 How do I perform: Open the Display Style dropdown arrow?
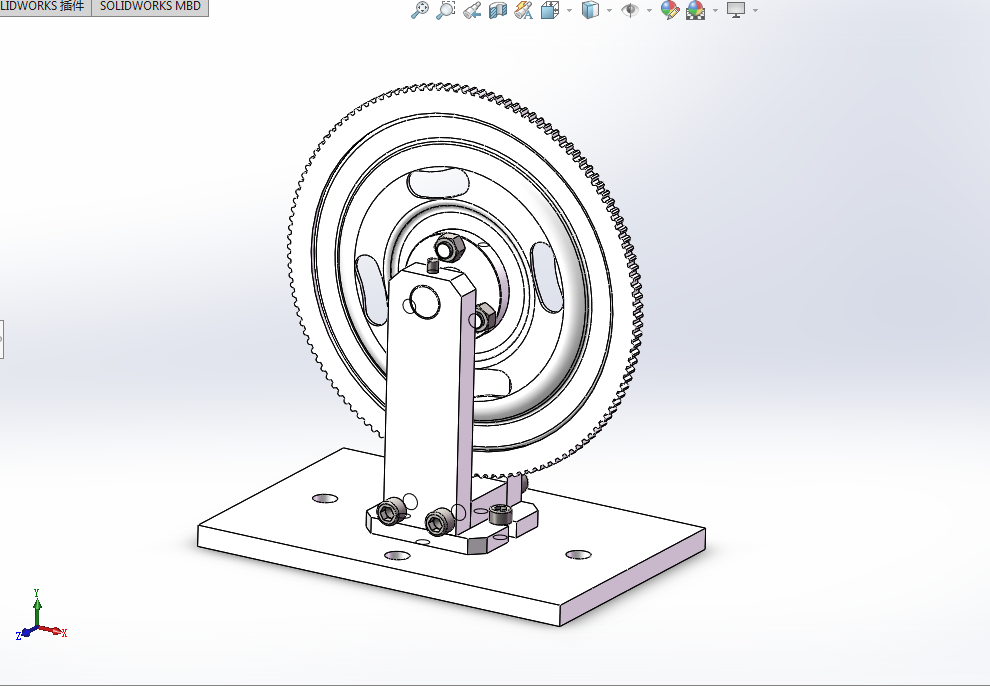(609, 10)
